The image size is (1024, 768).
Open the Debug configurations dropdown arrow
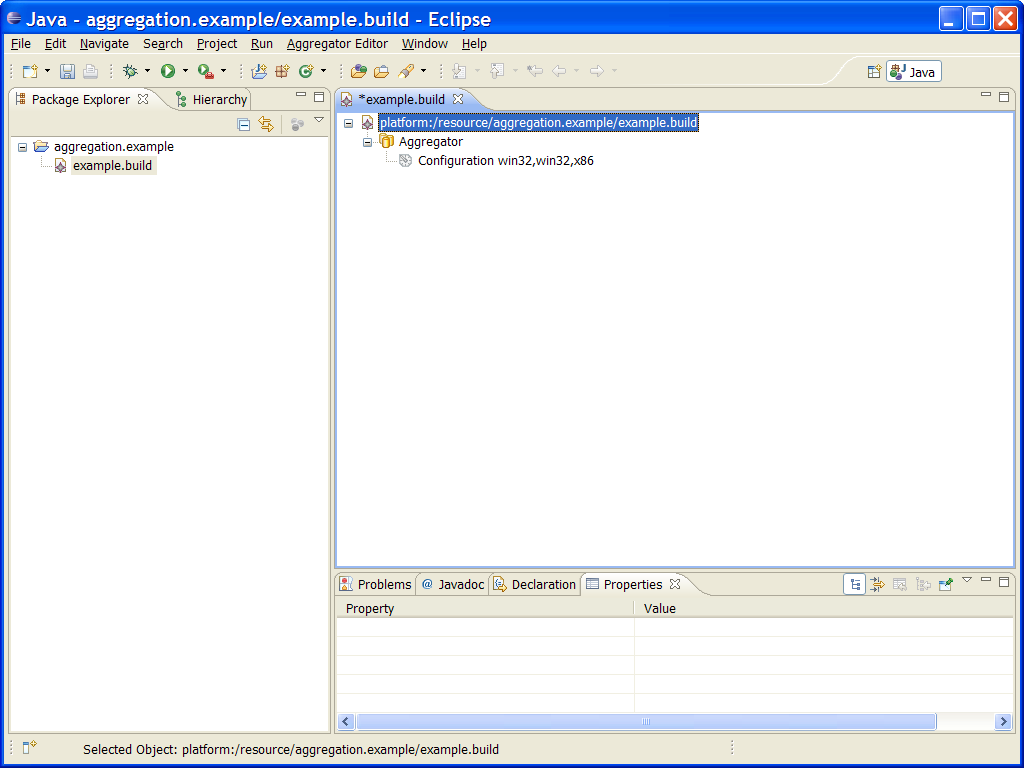[x=147, y=71]
